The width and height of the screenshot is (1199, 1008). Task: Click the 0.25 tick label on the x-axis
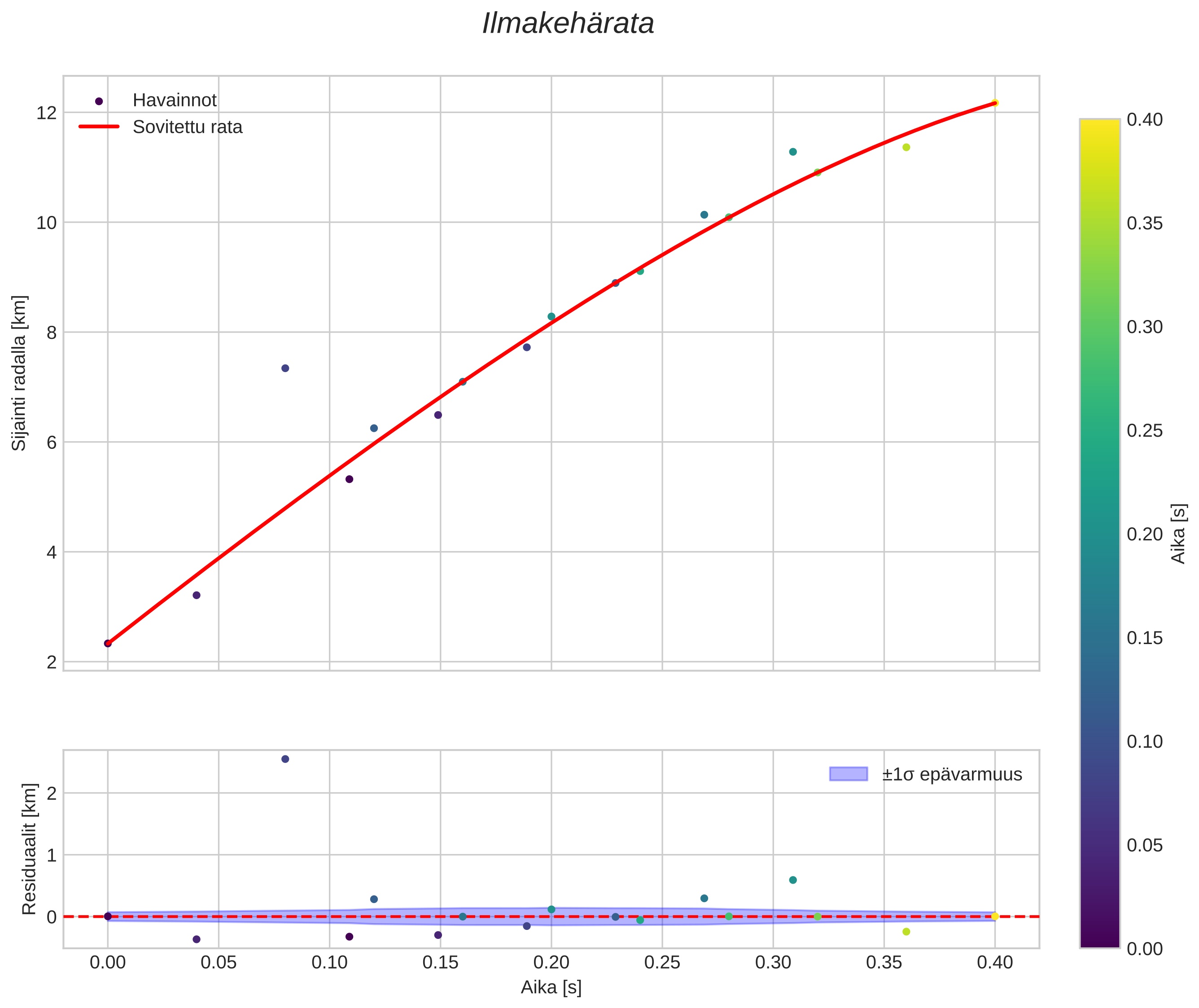662,962
